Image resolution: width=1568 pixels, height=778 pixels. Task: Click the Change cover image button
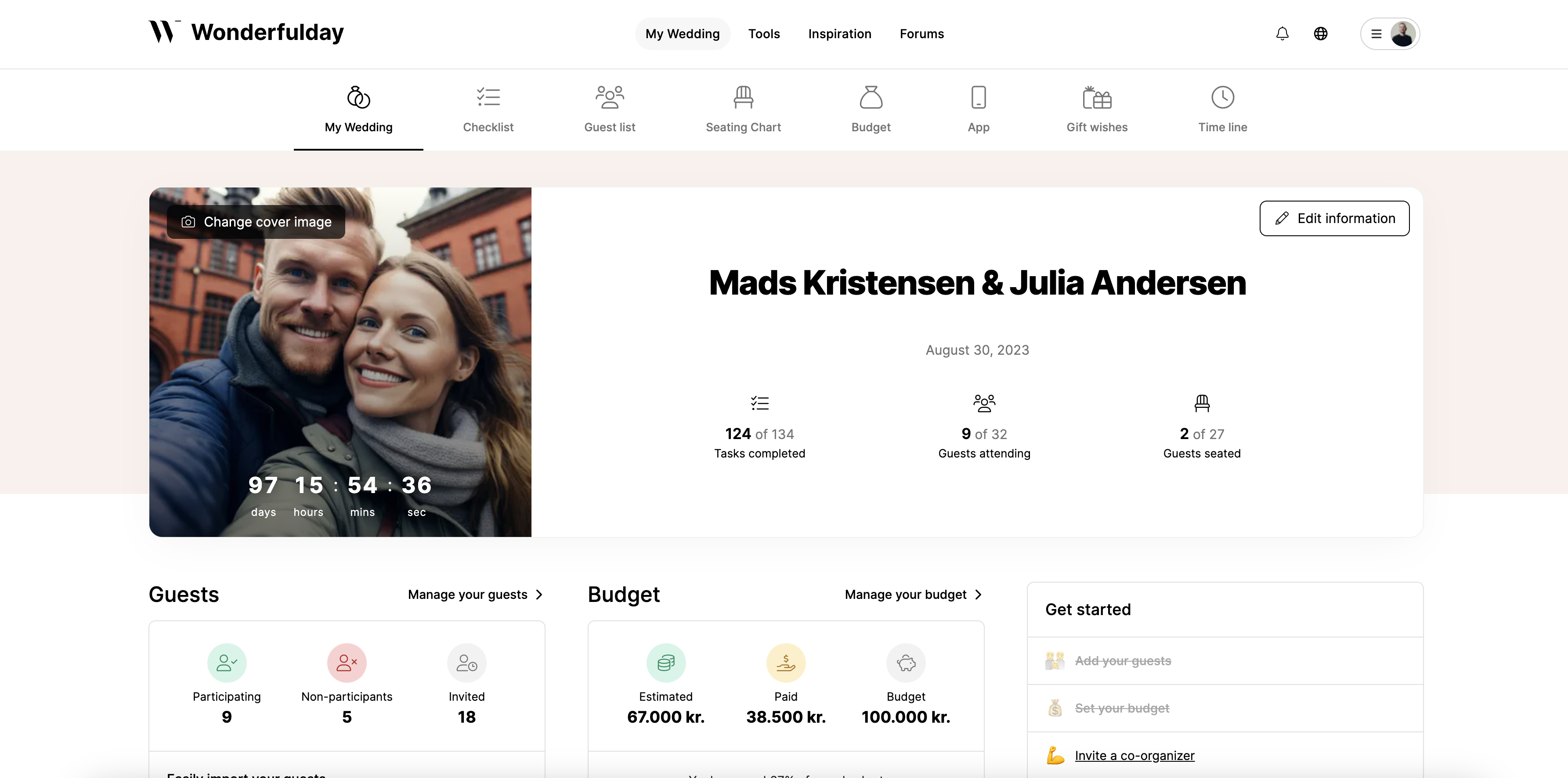256,222
